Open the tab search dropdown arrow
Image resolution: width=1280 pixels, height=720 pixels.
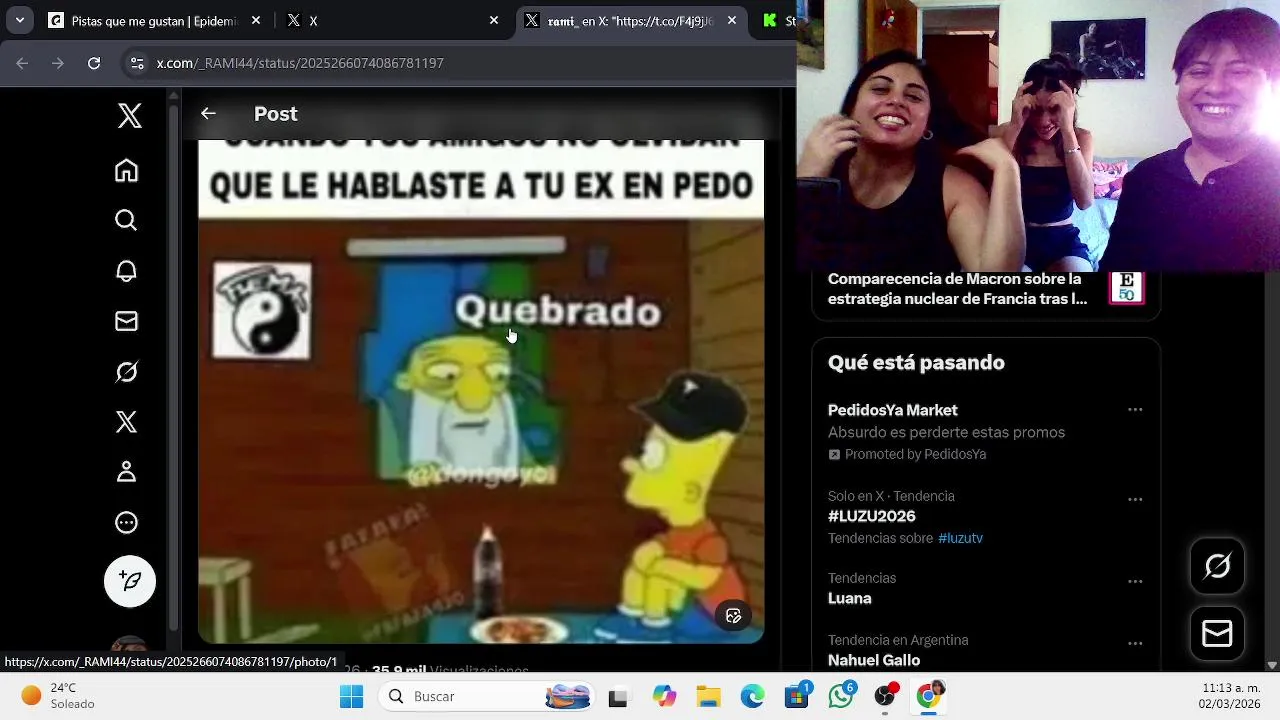click(20, 20)
